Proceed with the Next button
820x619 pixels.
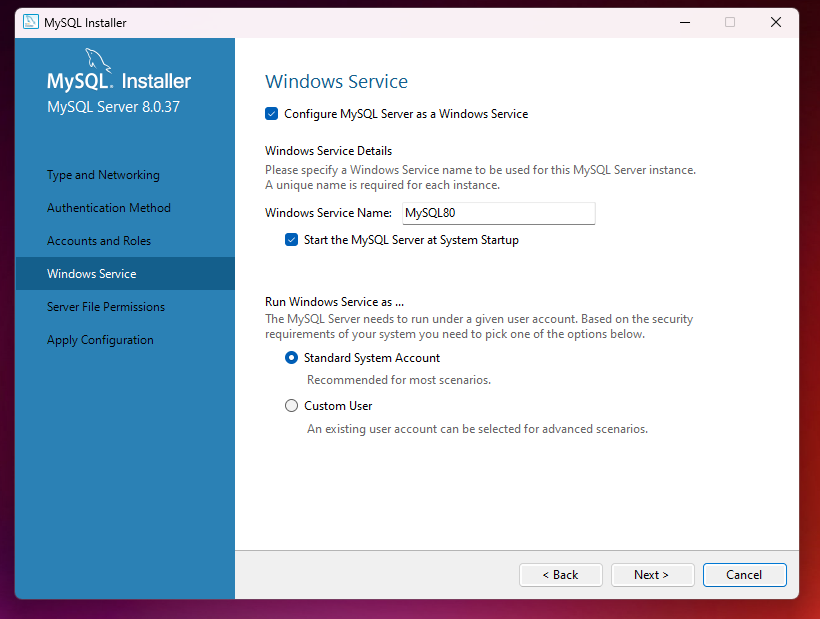coord(653,575)
